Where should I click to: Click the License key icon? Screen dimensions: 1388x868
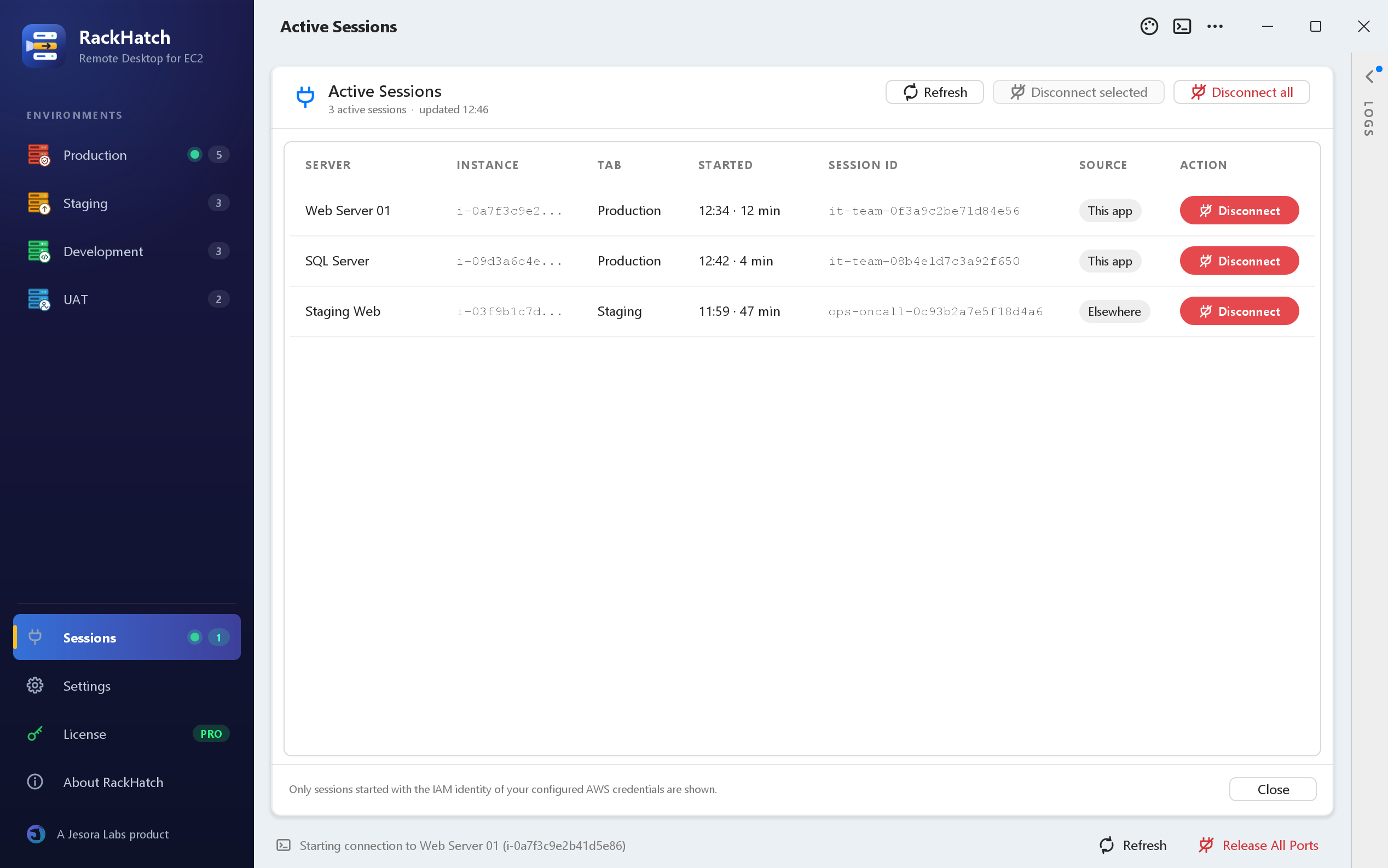35,733
